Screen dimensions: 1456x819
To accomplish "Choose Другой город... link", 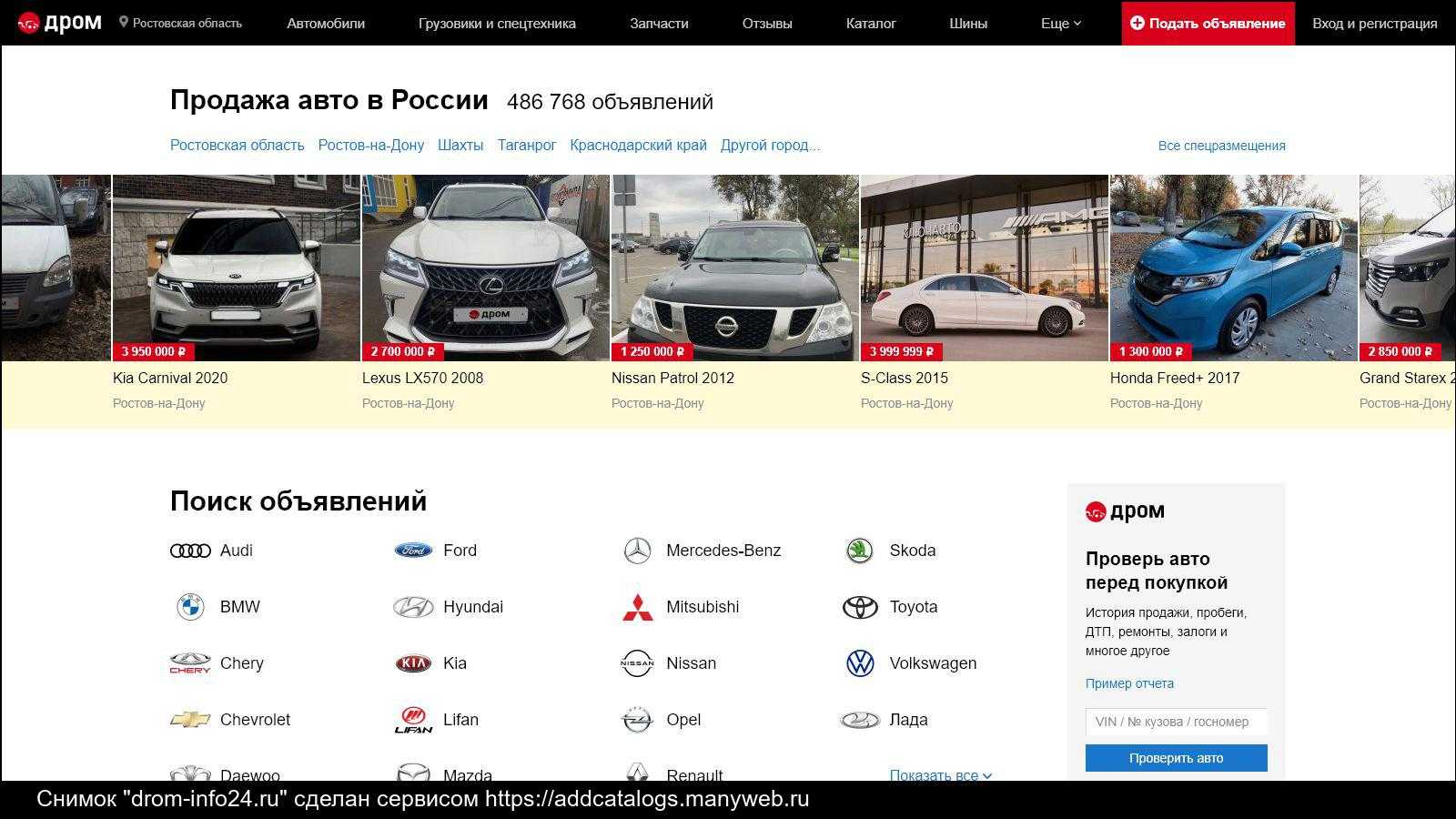I will [x=770, y=146].
